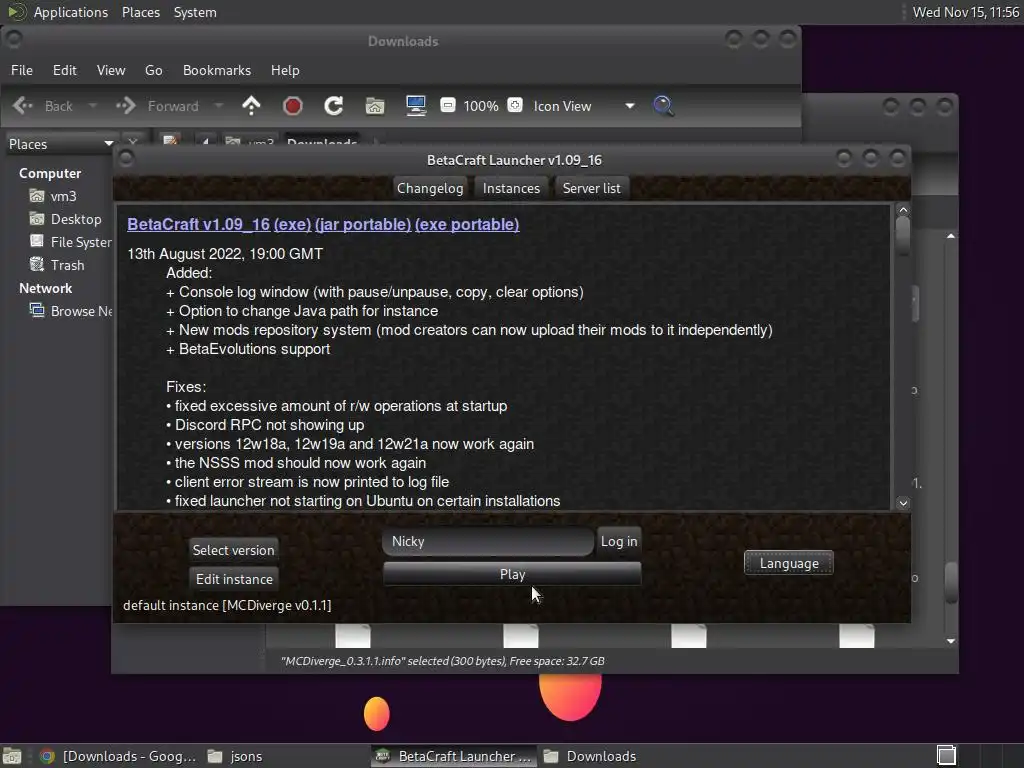The image size is (1024, 768).
Task: Open the Bookmarks menu
Action: (x=217, y=70)
